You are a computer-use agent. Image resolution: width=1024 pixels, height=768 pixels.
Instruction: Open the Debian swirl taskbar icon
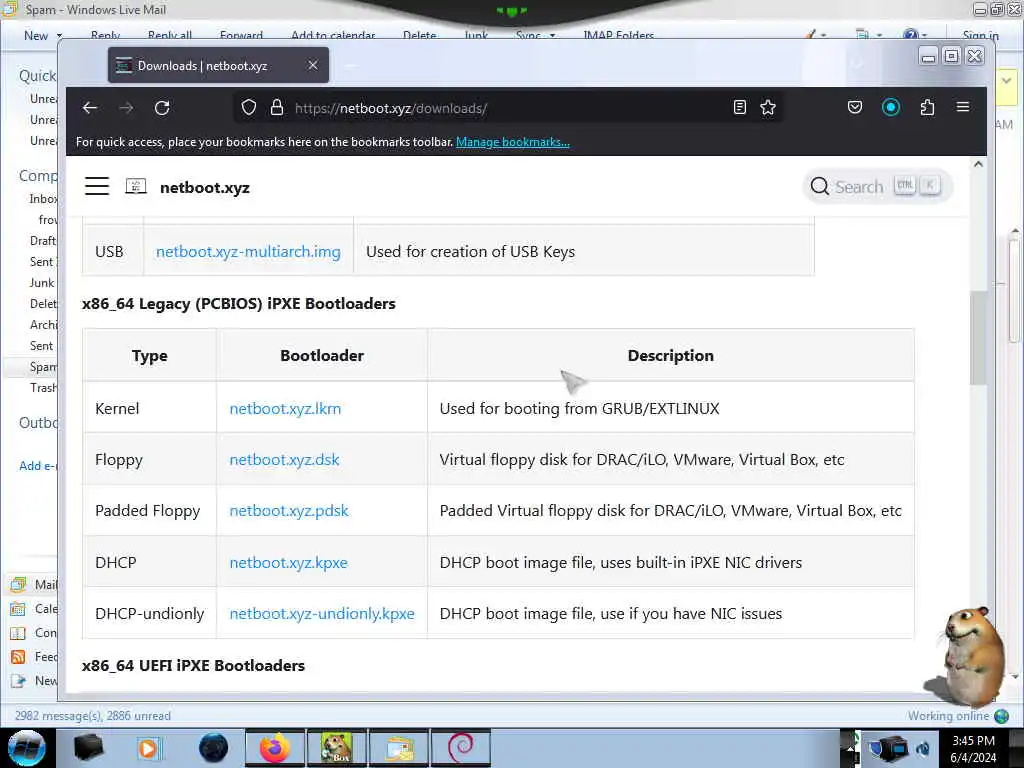[460, 748]
